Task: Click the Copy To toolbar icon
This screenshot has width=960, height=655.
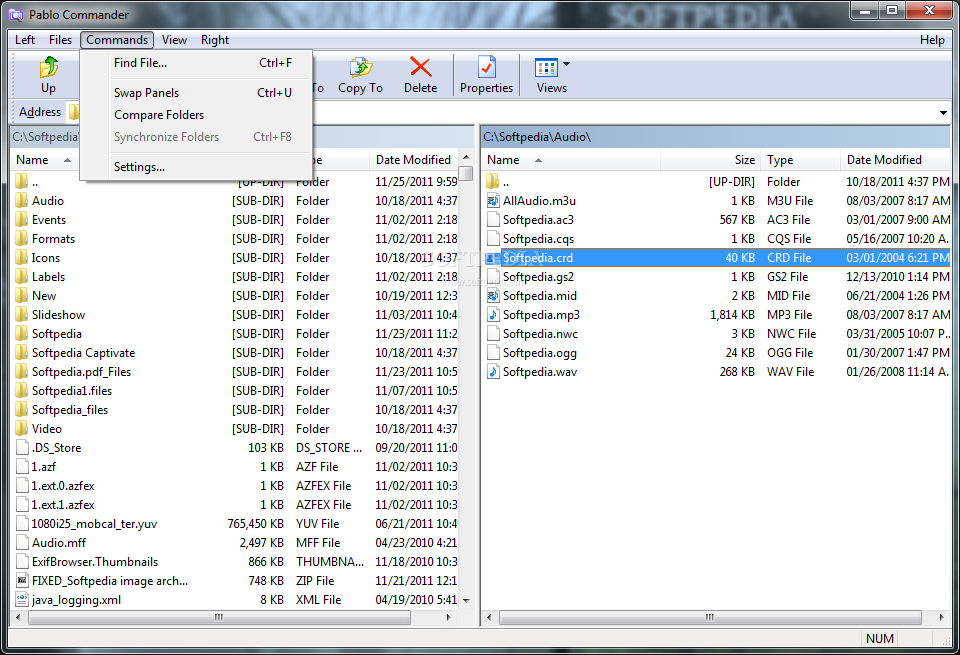Action: click(x=361, y=67)
